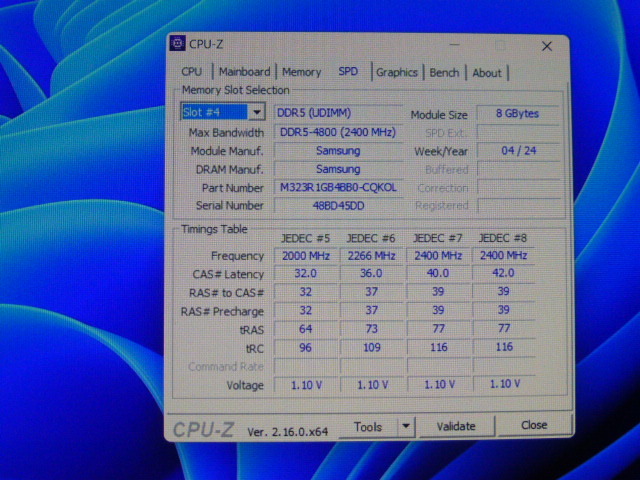Click the JEDEC #5 column header

tap(305, 238)
